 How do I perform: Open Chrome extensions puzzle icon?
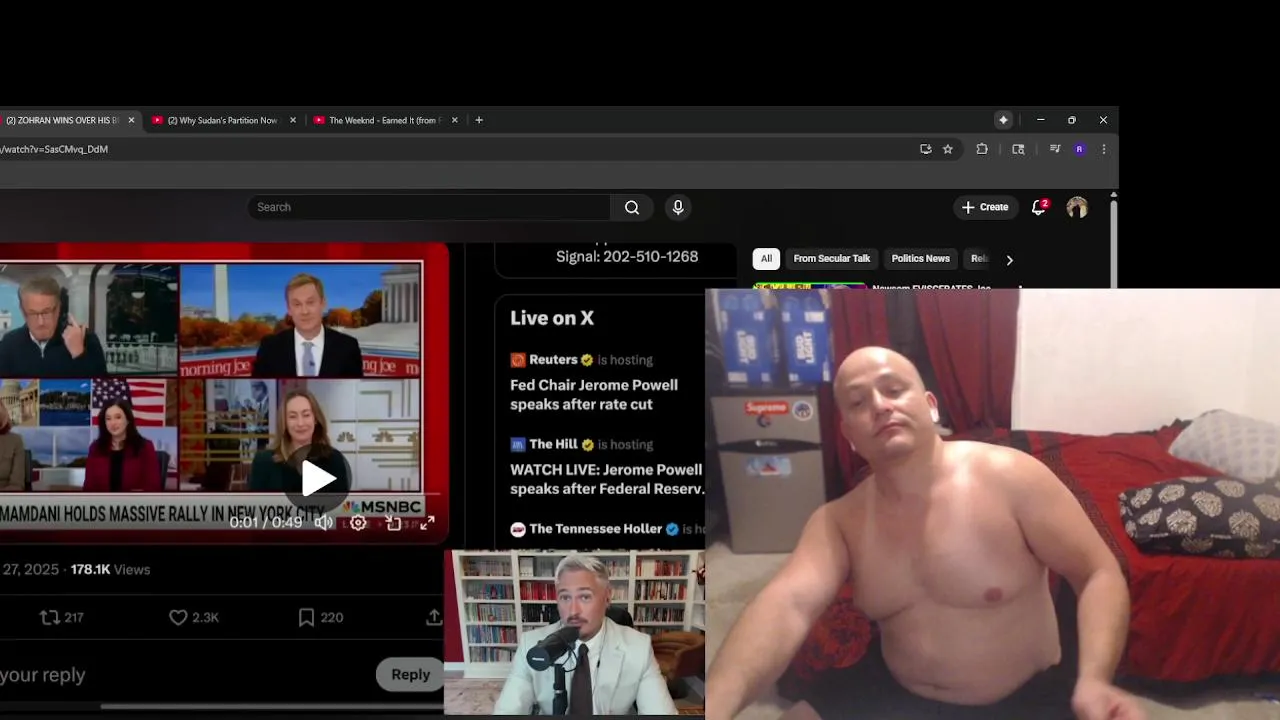(982, 149)
